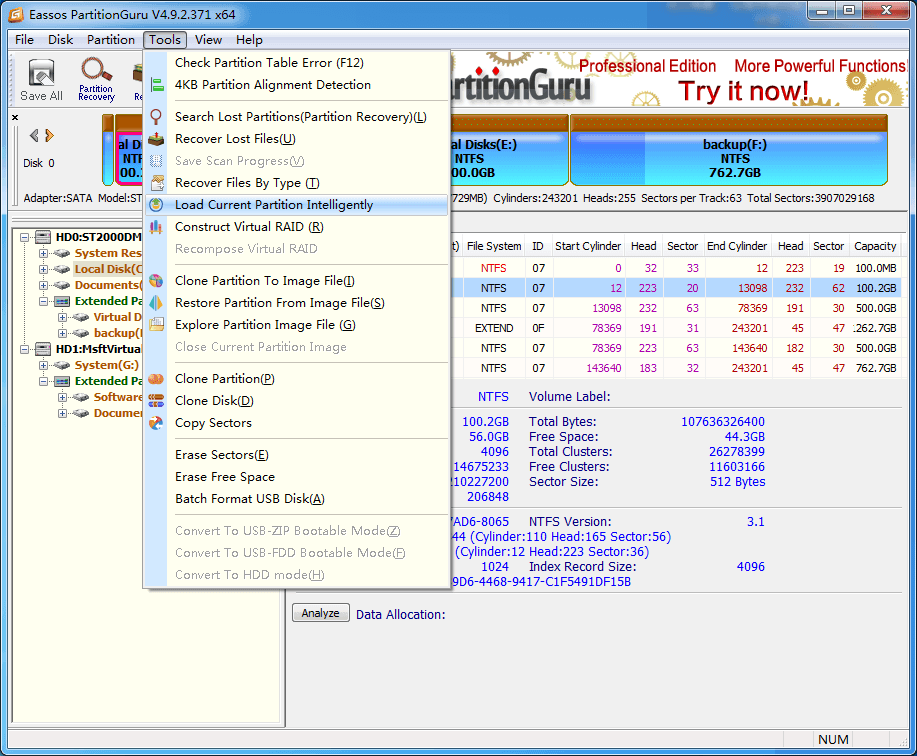The height and width of the screenshot is (756, 917).
Task: Select Erase Sectors(E) from Tools menu
Action: pos(297,455)
